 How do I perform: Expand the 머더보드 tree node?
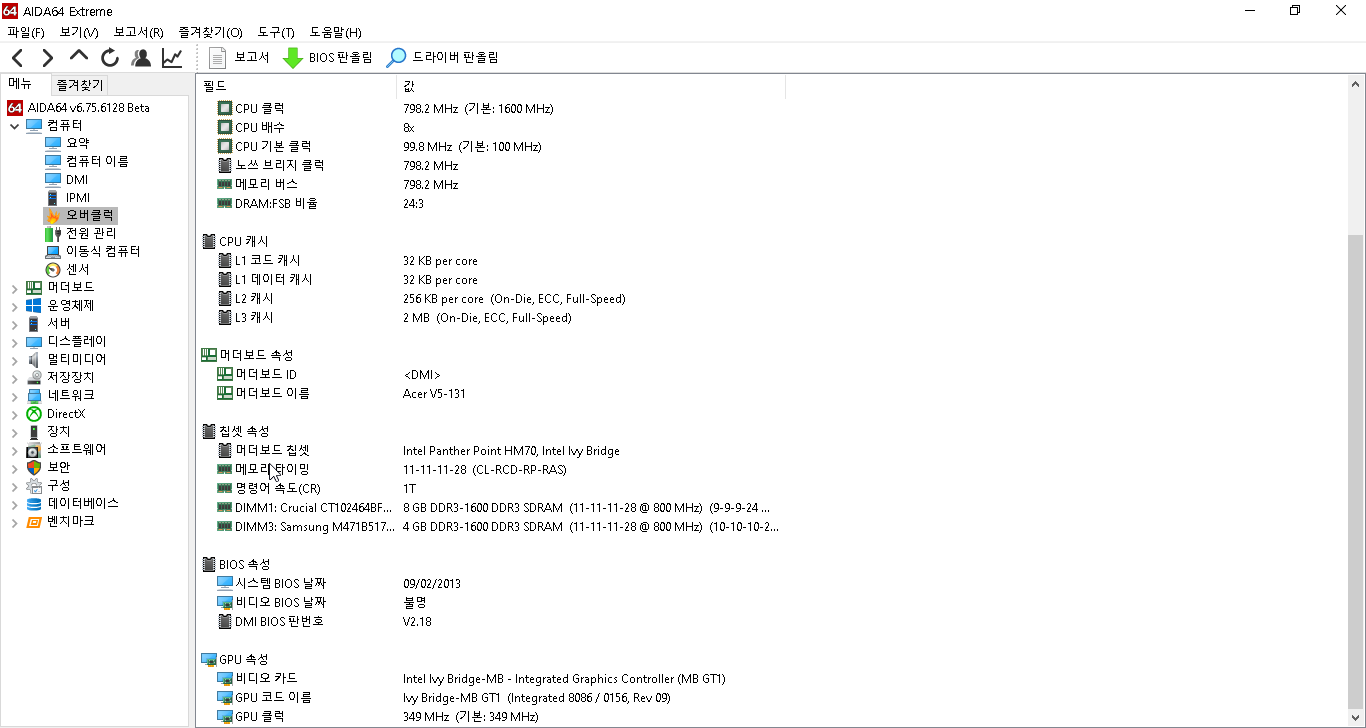pyautogui.click(x=14, y=288)
